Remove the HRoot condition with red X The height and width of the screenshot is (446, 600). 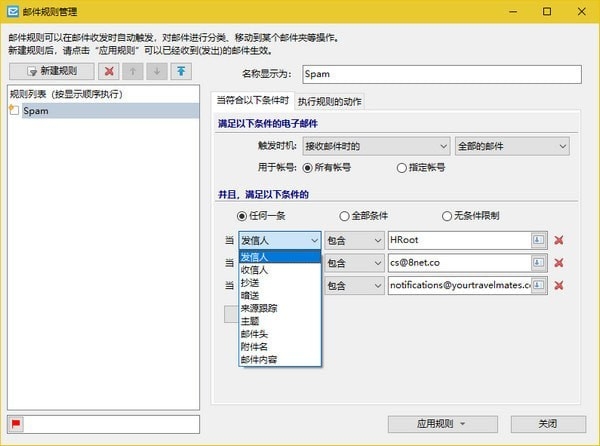[x=559, y=240]
